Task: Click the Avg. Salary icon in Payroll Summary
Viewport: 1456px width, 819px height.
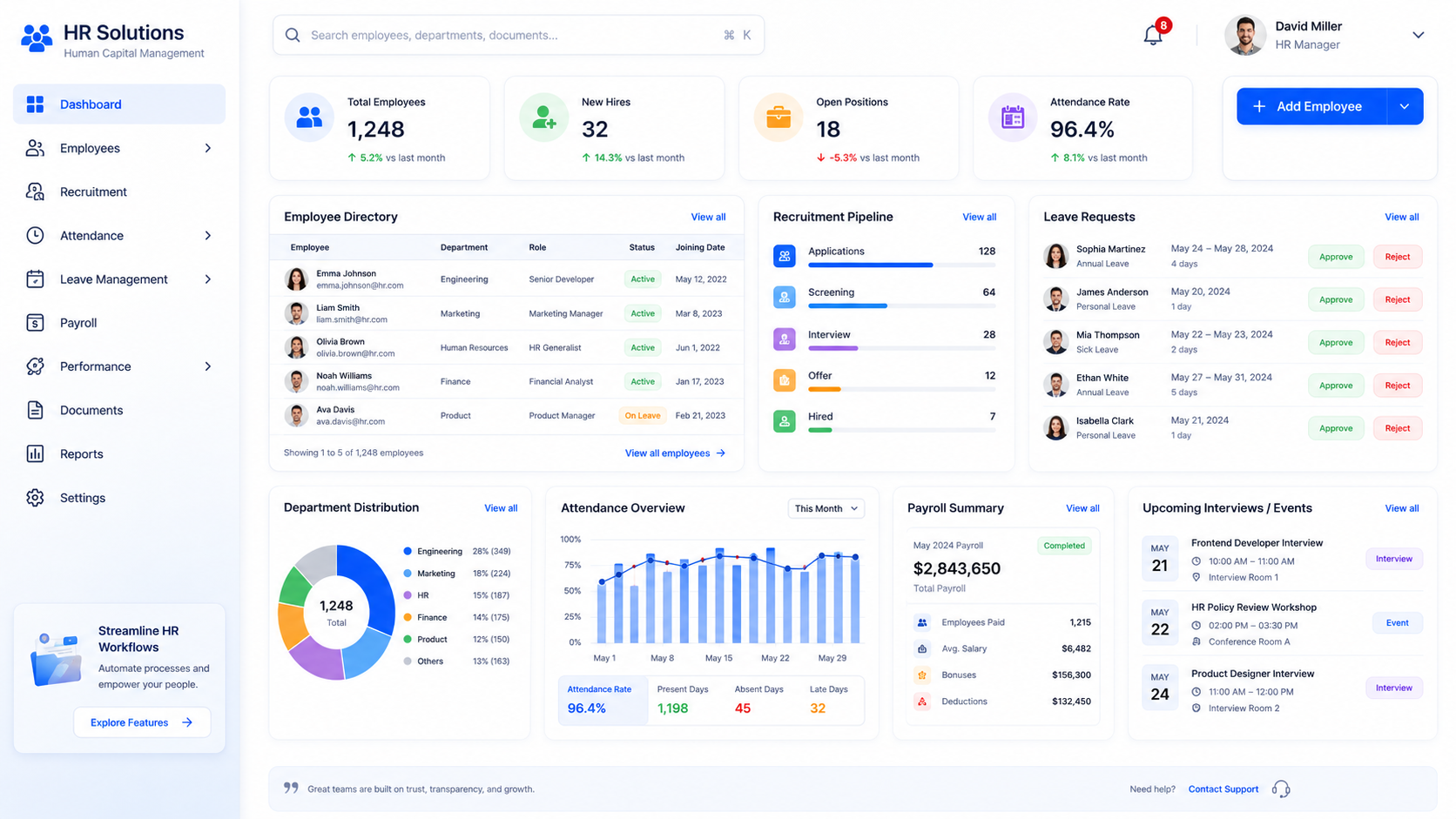Action: click(922, 648)
